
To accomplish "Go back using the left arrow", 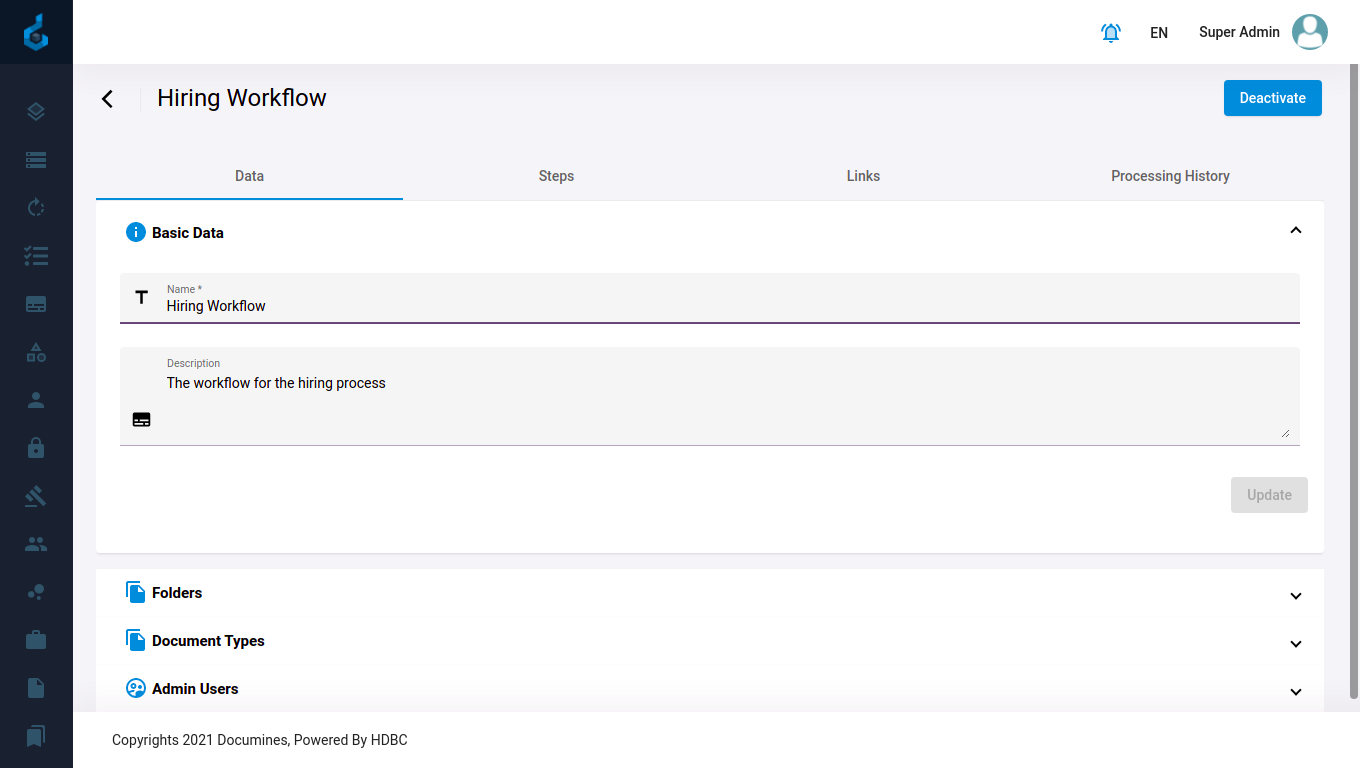I will tap(108, 98).
